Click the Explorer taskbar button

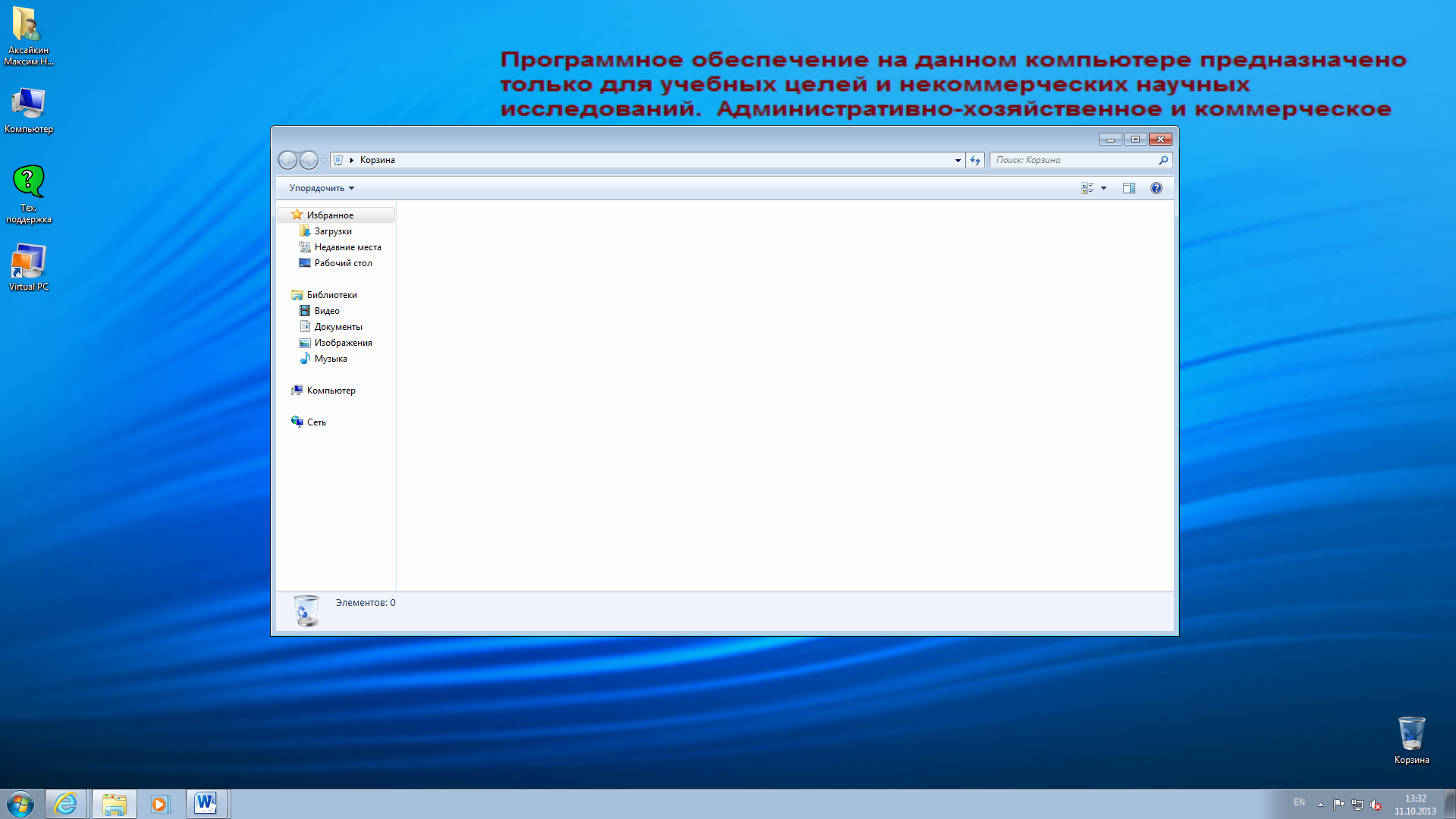tap(115, 804)
